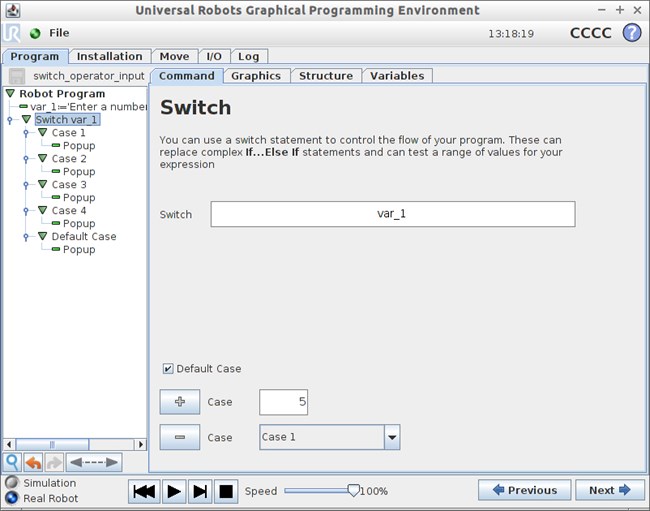Click the Case number field showing 5
This screenshot has height=511, width=650.
[284, 402]
